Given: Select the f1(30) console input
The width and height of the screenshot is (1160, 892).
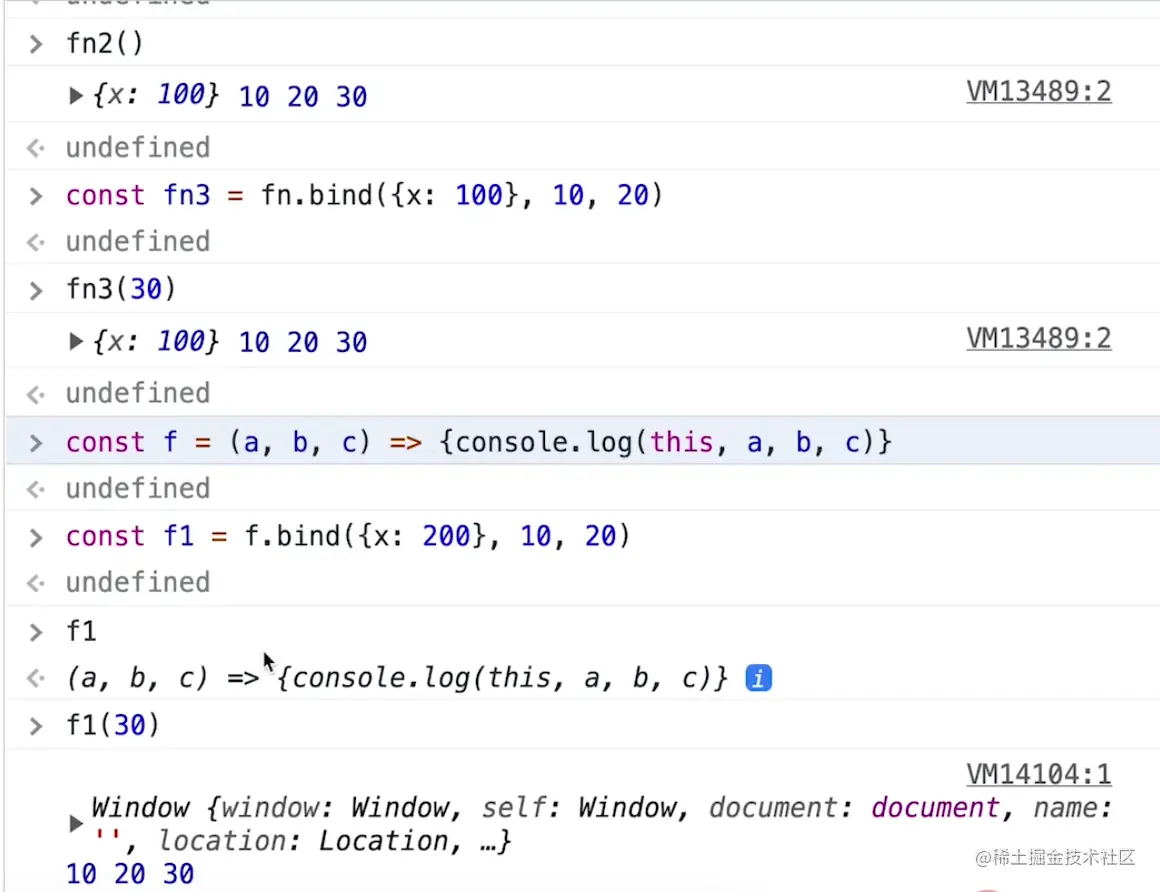Looking at the screenshot, I should tap(112, 725).
